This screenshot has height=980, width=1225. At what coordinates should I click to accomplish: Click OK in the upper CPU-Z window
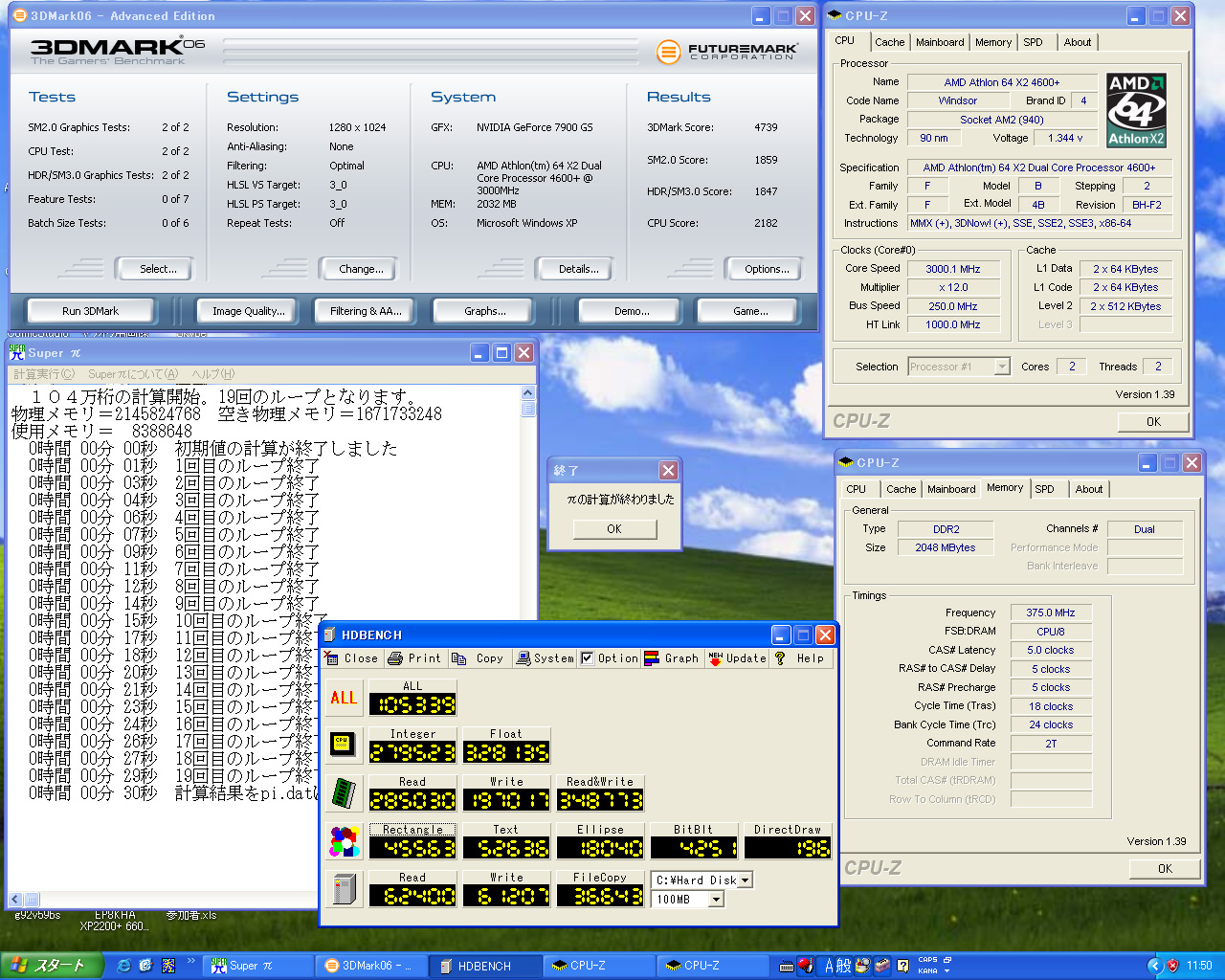point(1153,421)
